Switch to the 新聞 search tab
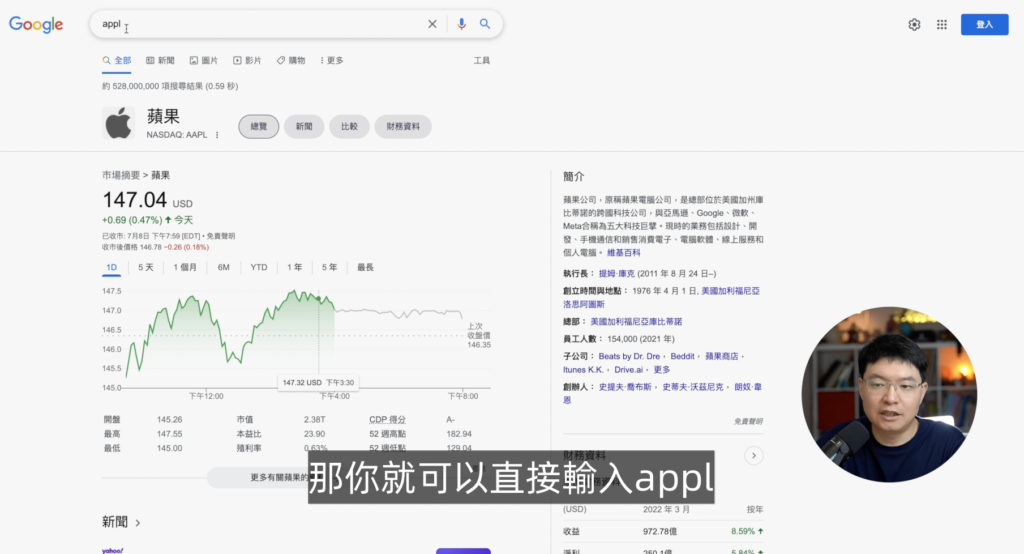This screenshot has width=1024, height=554. 160,60
